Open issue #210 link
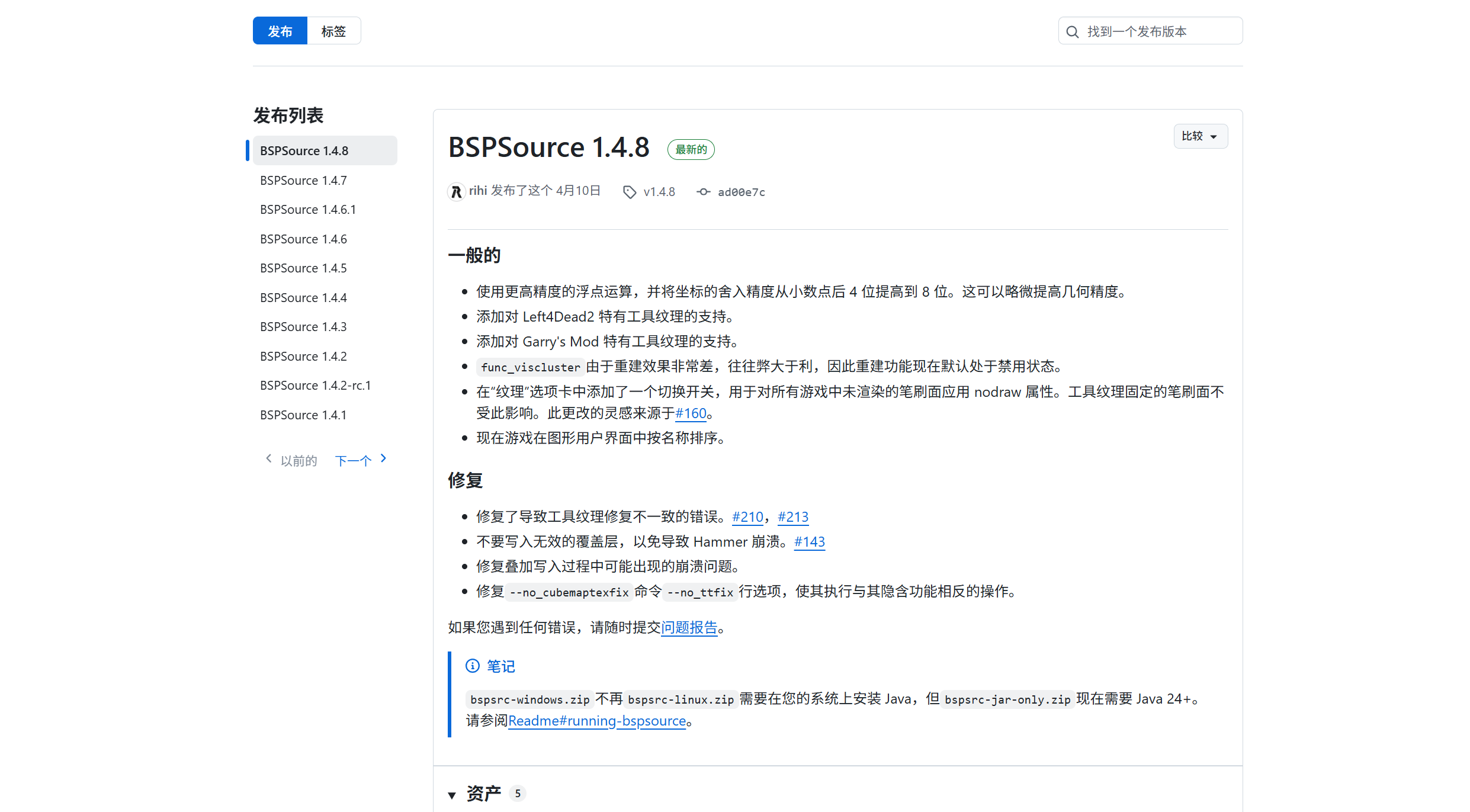 747,517
